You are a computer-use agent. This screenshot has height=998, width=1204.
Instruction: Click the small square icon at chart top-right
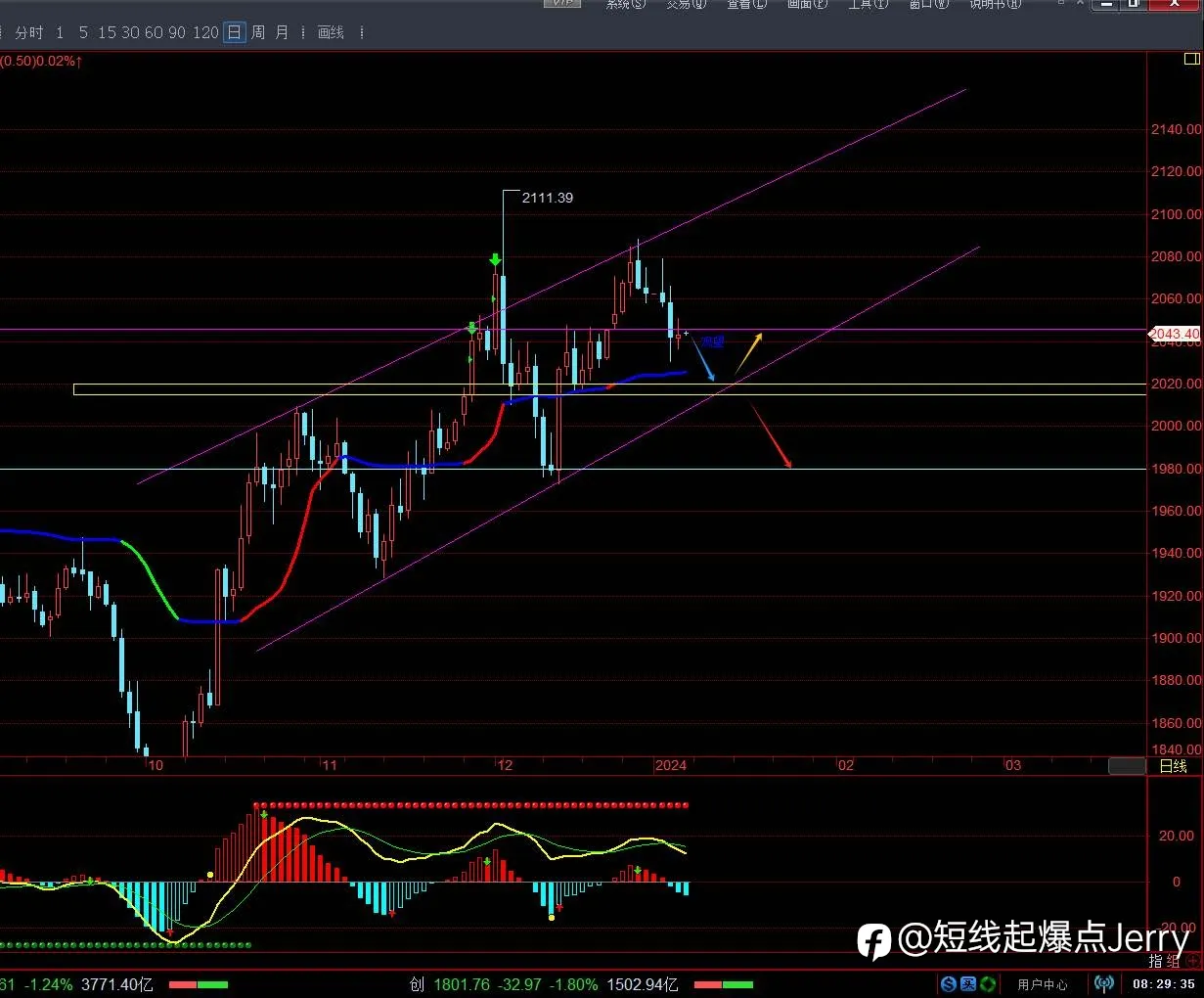coord(1191,59)
